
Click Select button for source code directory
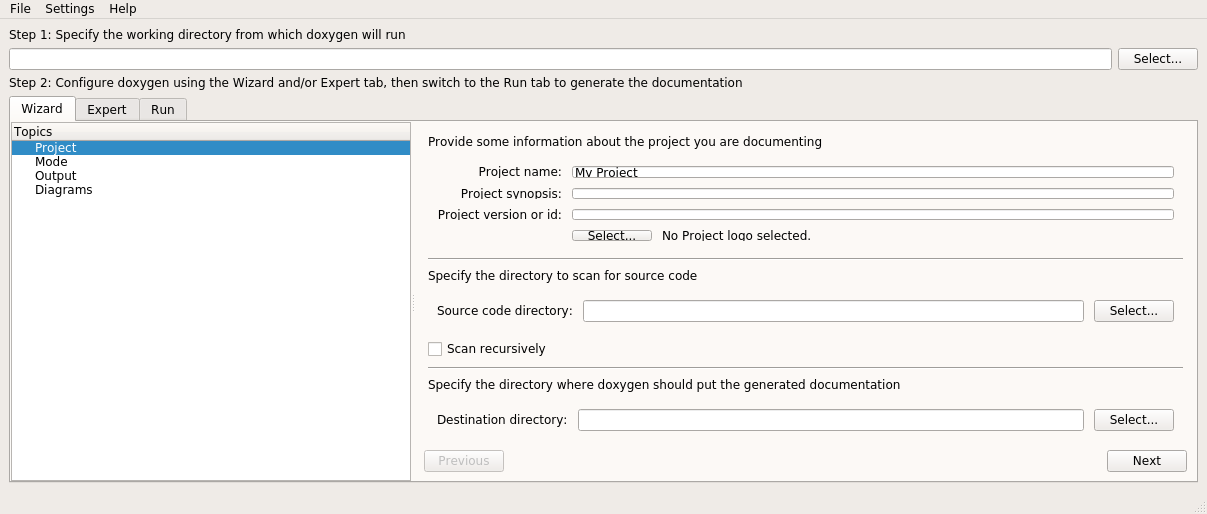tap(1134, 311)
